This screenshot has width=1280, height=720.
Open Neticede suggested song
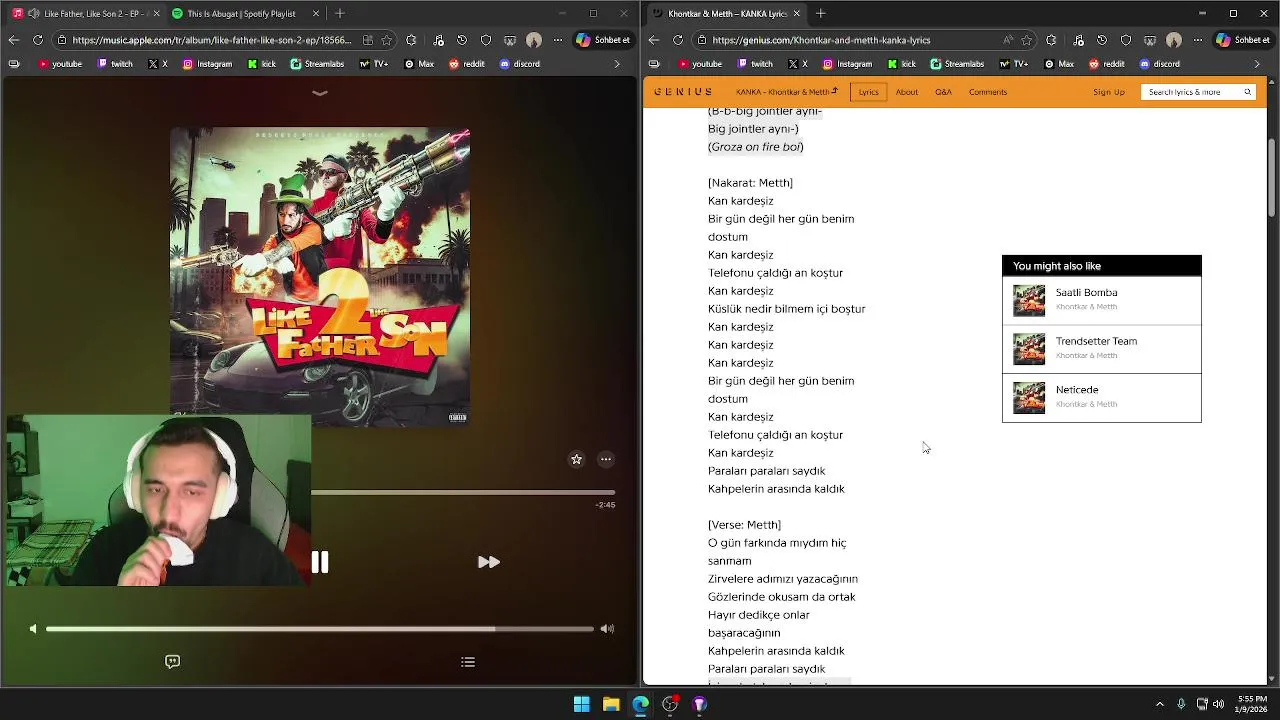point(1101,397)
